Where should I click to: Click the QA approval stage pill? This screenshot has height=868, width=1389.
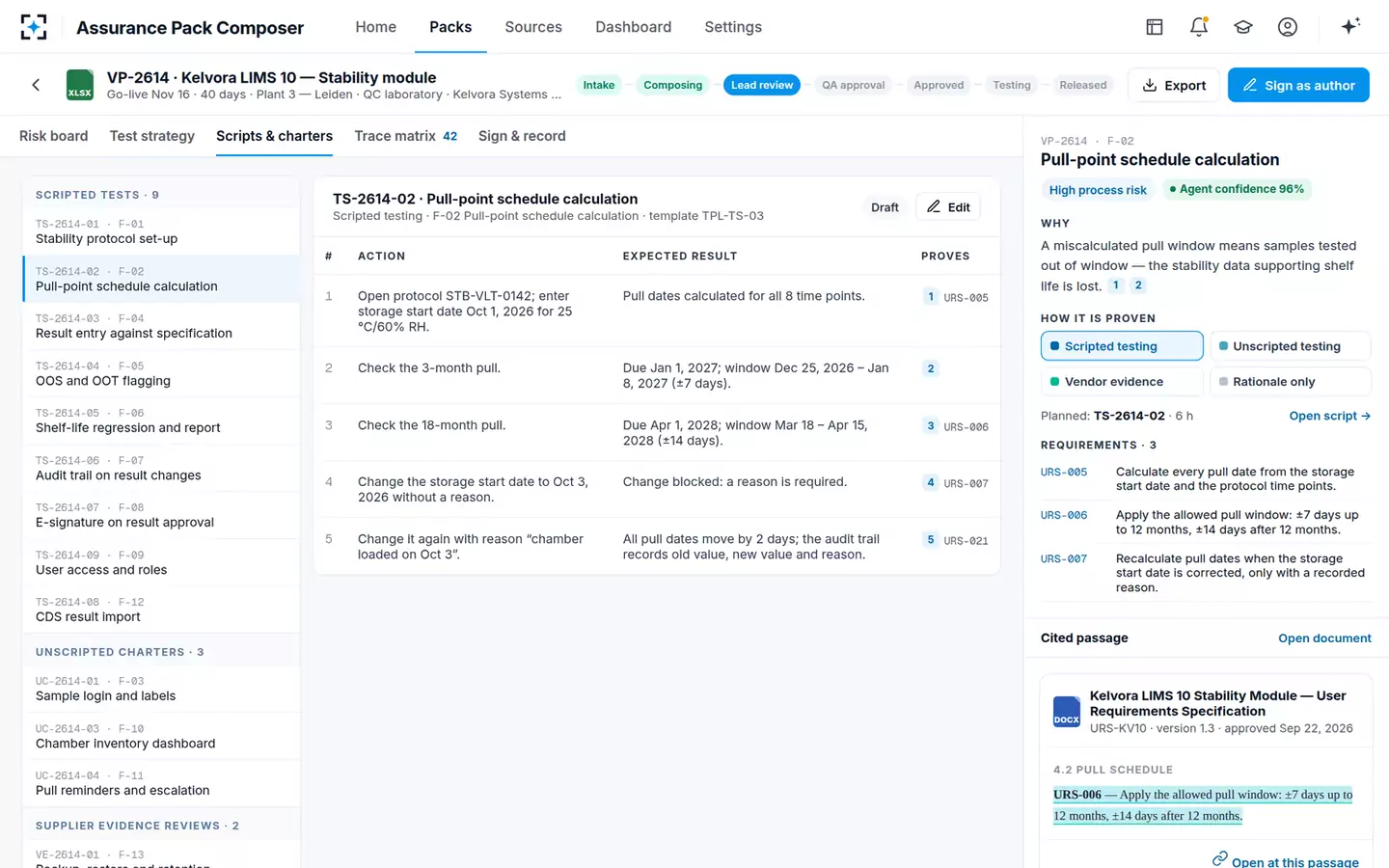click(x=853, y=85)
